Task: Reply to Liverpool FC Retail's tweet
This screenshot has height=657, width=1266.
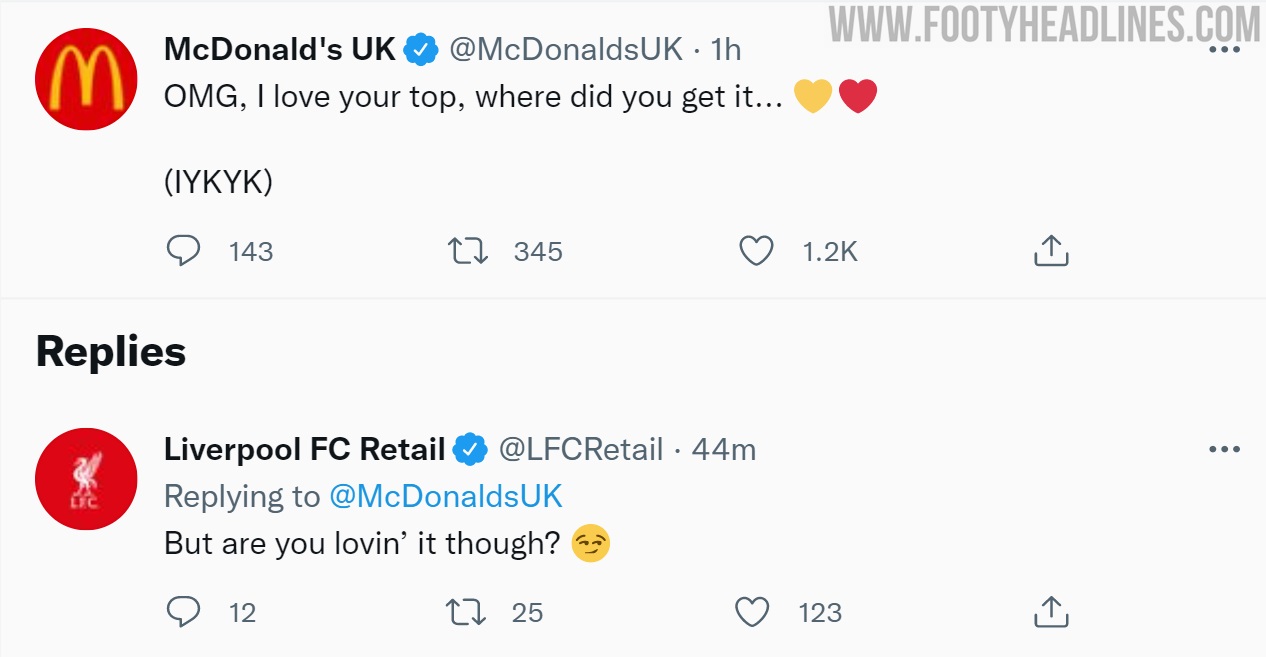Action: tap(183, 611)
